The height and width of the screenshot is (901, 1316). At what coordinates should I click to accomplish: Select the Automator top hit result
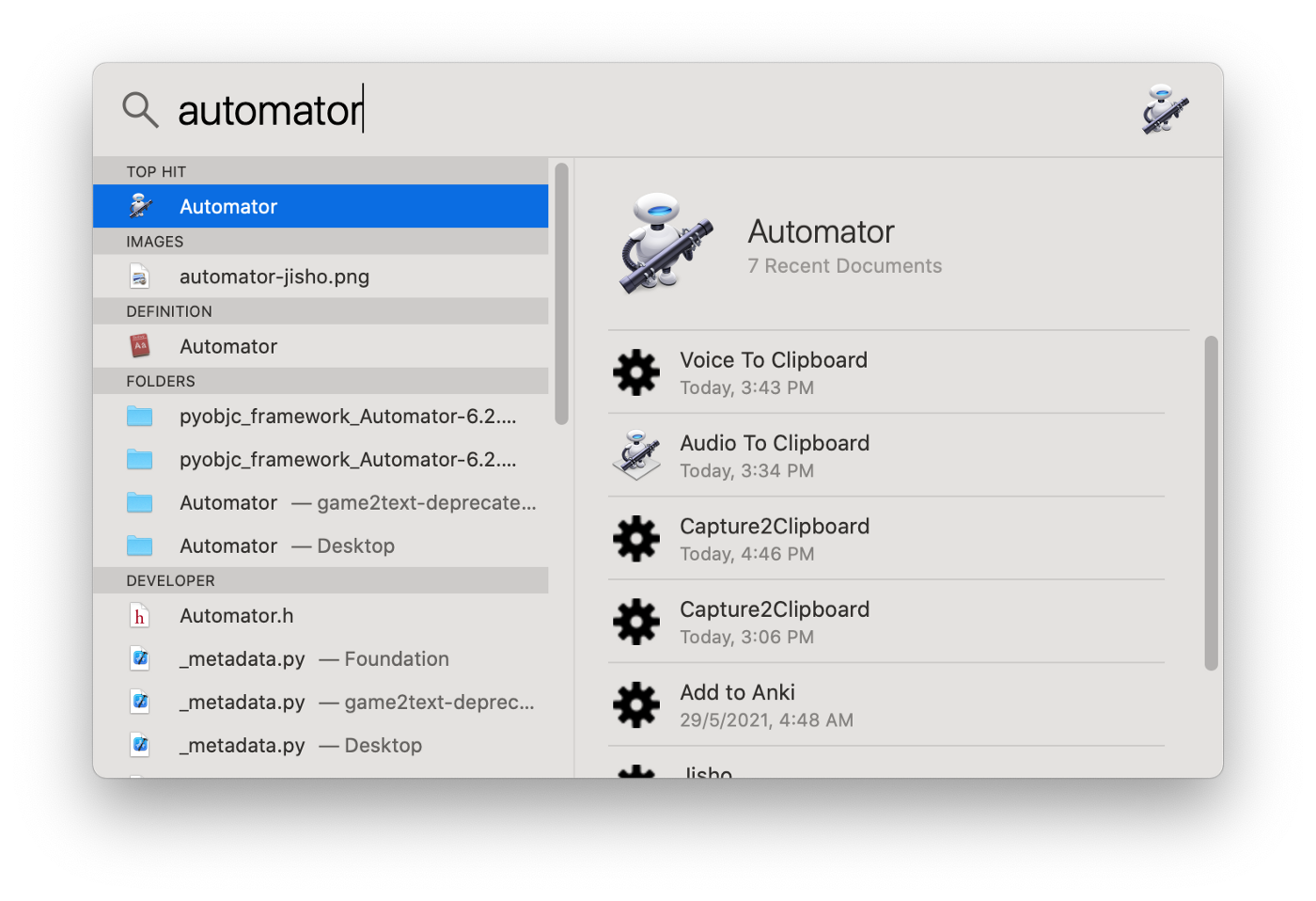coord(321,206)
